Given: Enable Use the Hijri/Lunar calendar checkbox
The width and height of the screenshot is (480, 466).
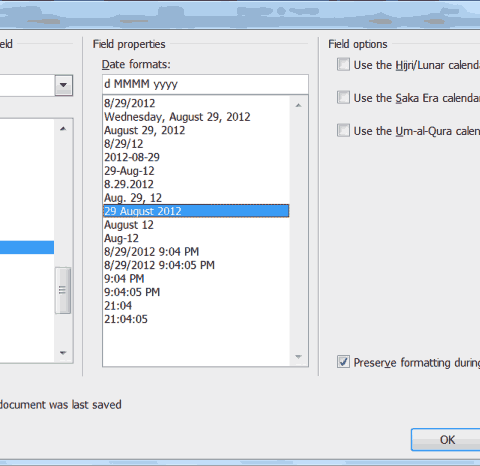Looking at the screenshot, I should [343, 64].
